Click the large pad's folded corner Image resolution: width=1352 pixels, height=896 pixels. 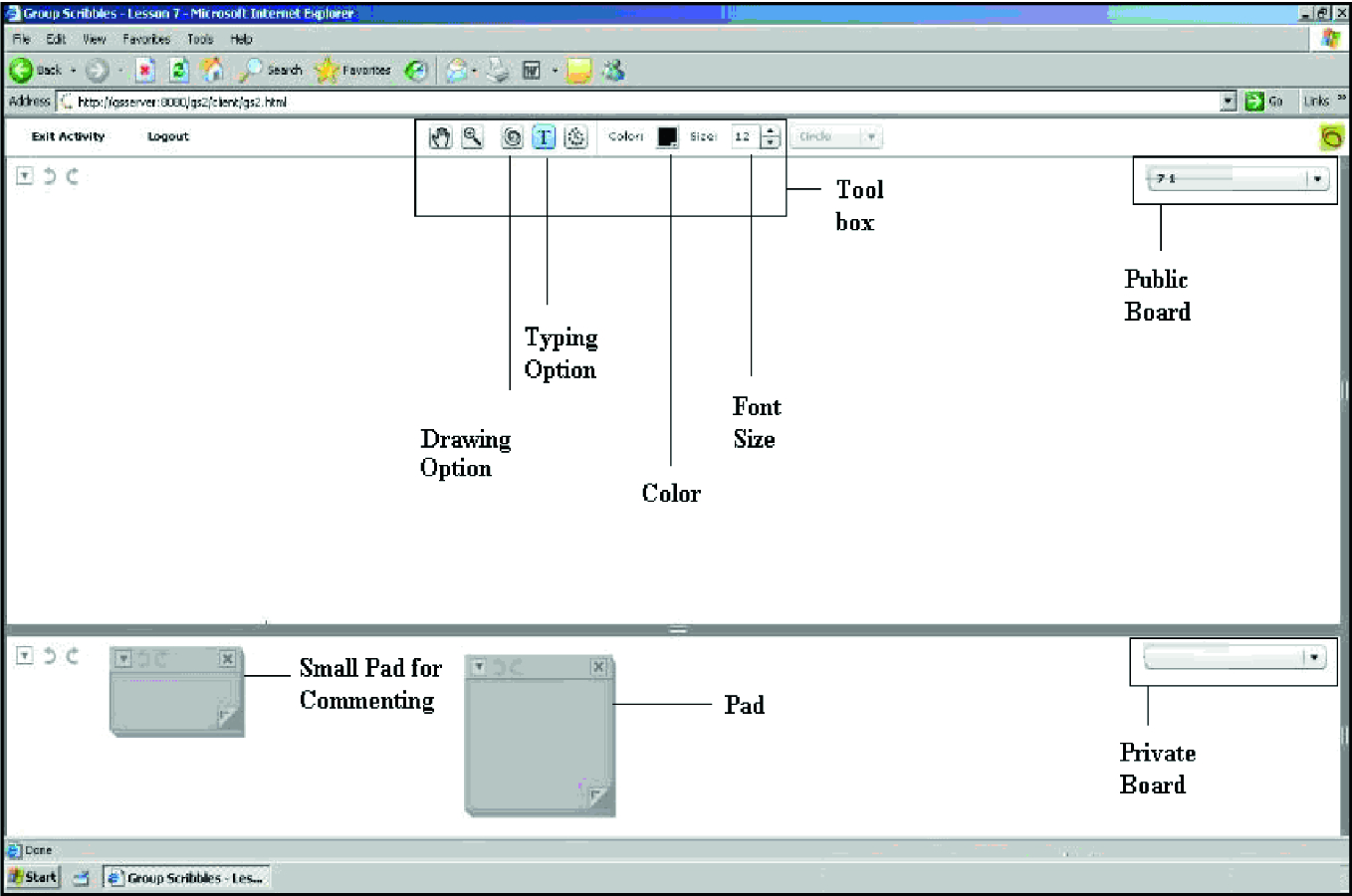597,796
